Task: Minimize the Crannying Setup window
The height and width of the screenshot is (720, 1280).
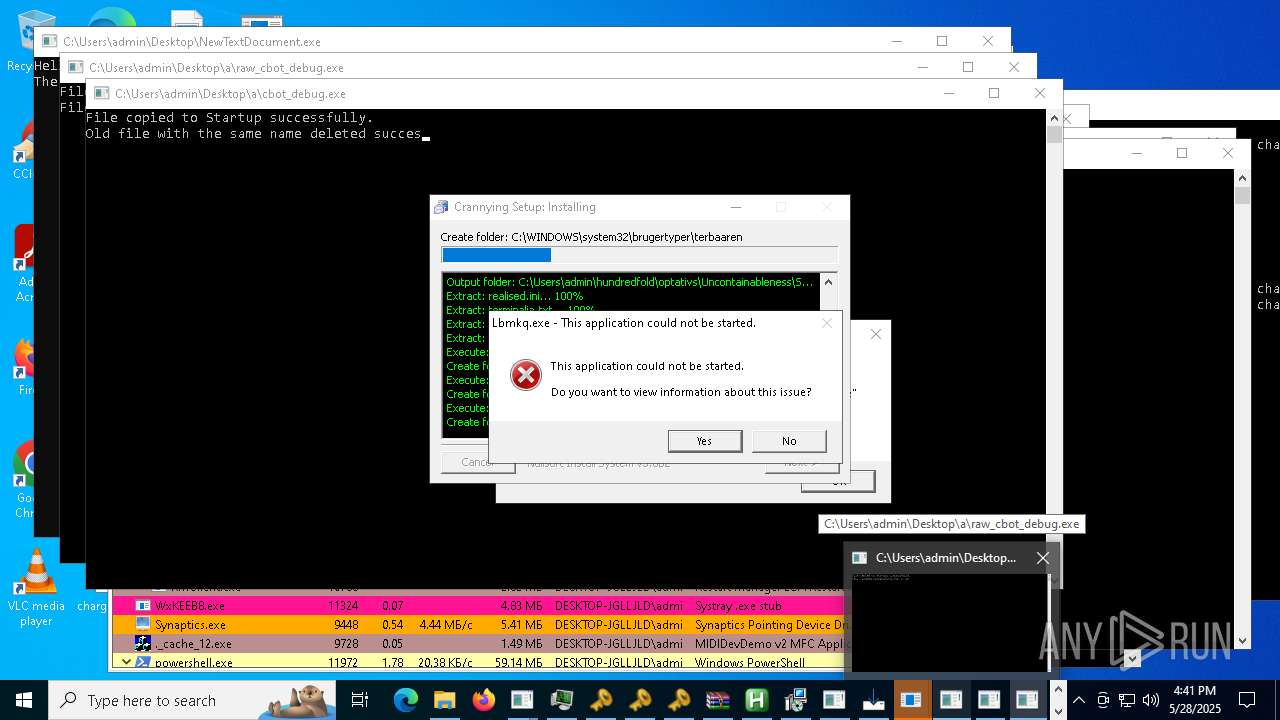Action: pyautogui.click(x=736, y=207)
